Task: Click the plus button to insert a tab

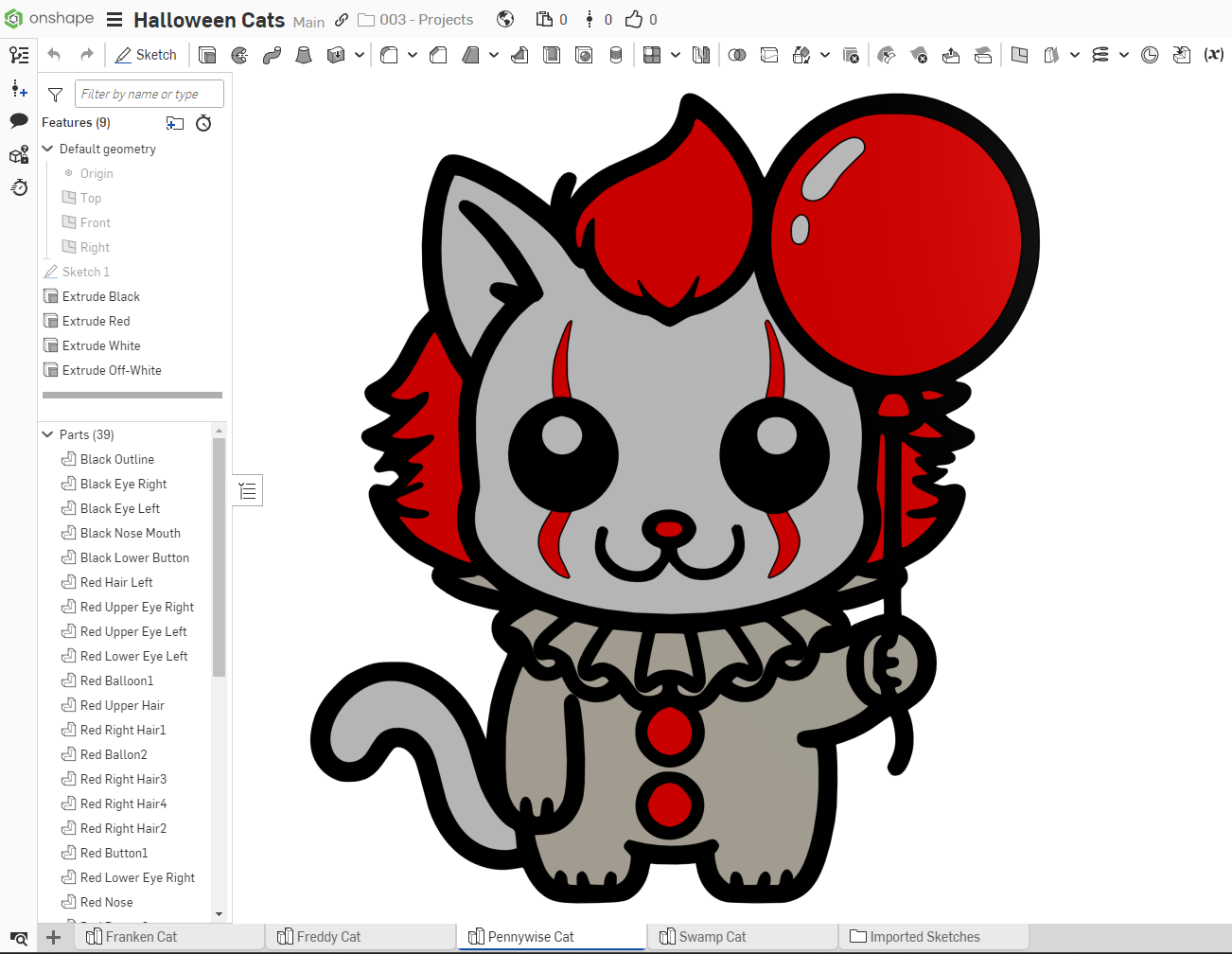Action: click(54, 938)
